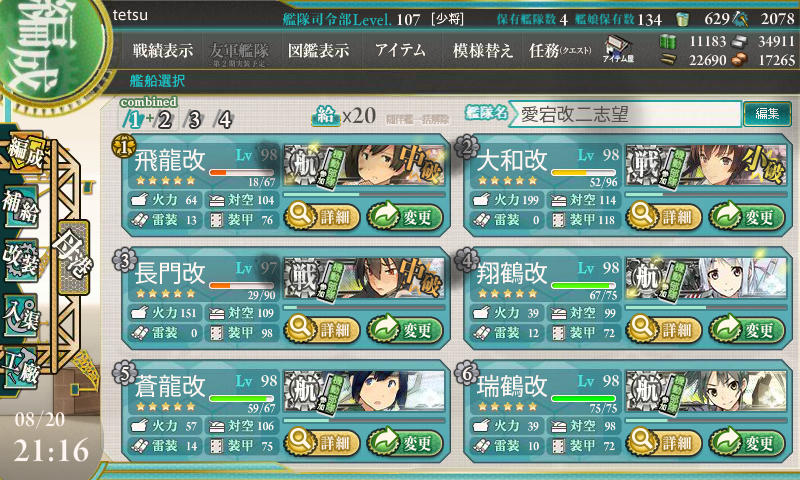Switch to fleet number 4 tab

click(x=224, y=120)
